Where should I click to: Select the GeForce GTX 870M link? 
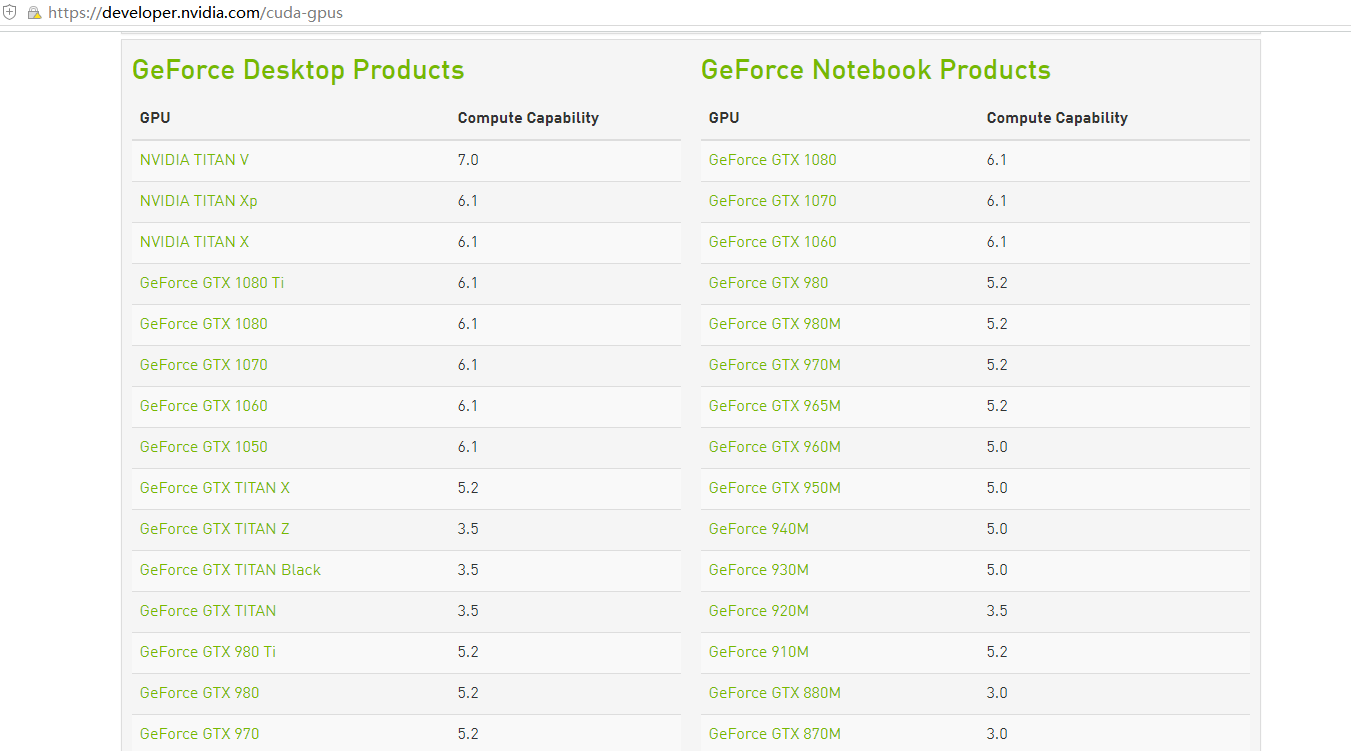pyautogui.click(x=775, y=734)
